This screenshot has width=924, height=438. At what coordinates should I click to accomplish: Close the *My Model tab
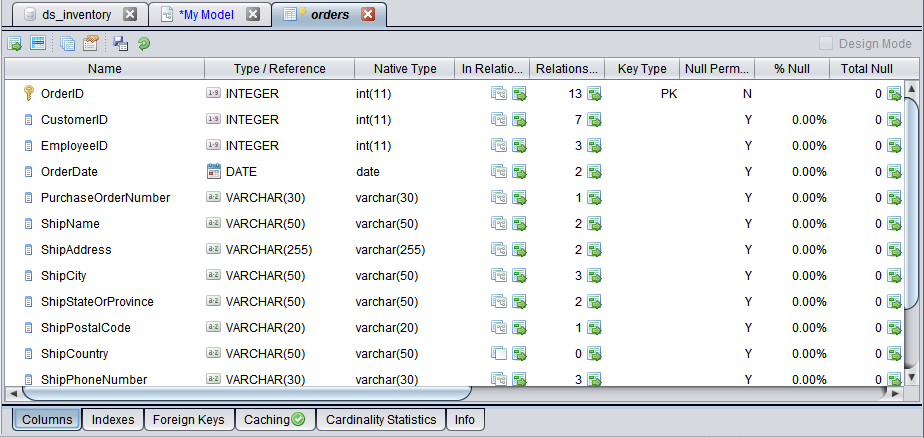coord(253,15)
